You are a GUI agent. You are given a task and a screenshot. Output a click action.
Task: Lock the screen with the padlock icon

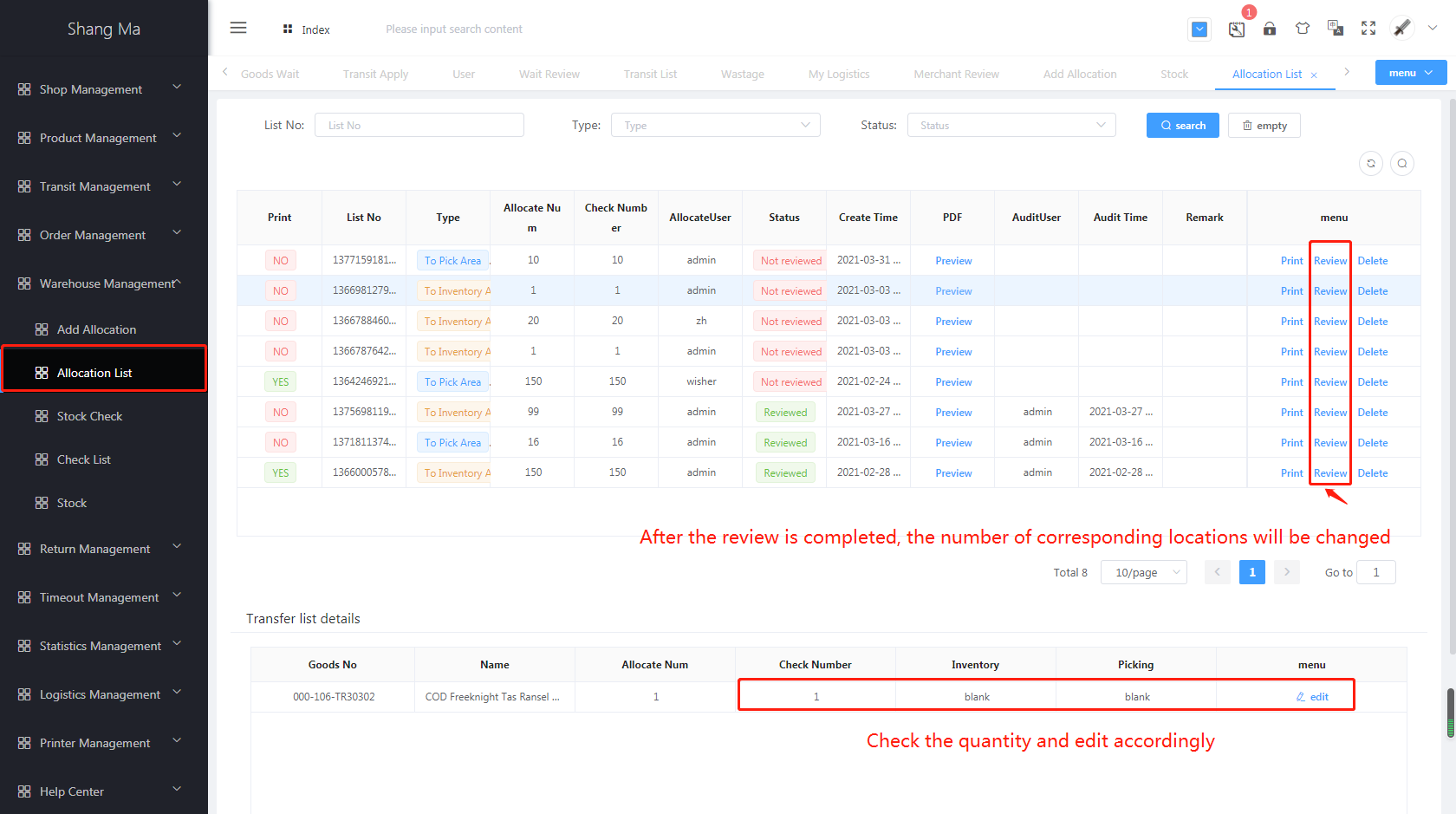pos(1270,29)
